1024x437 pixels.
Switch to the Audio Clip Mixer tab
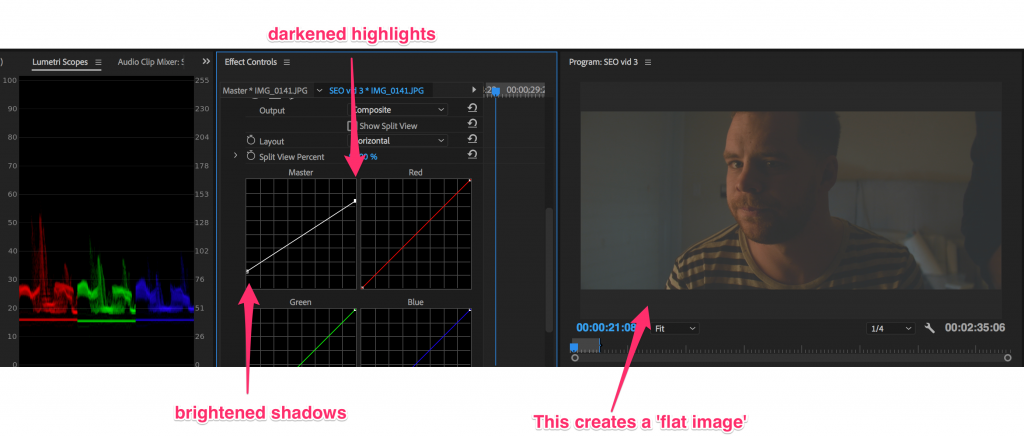tap(151, 62)
